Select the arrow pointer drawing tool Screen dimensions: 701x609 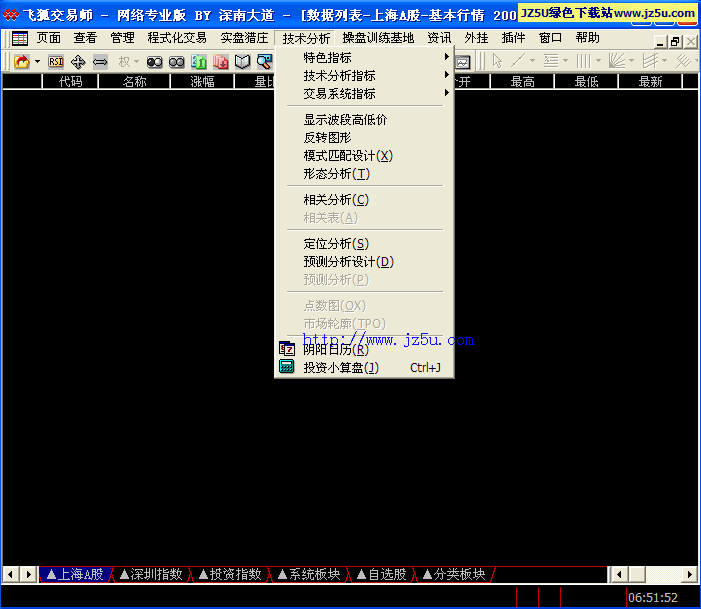tap(497, 61)
